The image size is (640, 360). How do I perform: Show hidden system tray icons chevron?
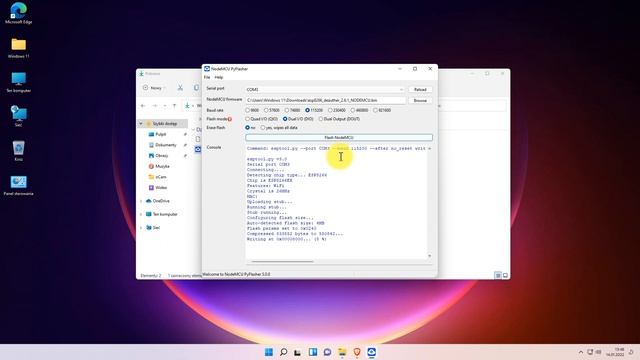pos(581,352)
